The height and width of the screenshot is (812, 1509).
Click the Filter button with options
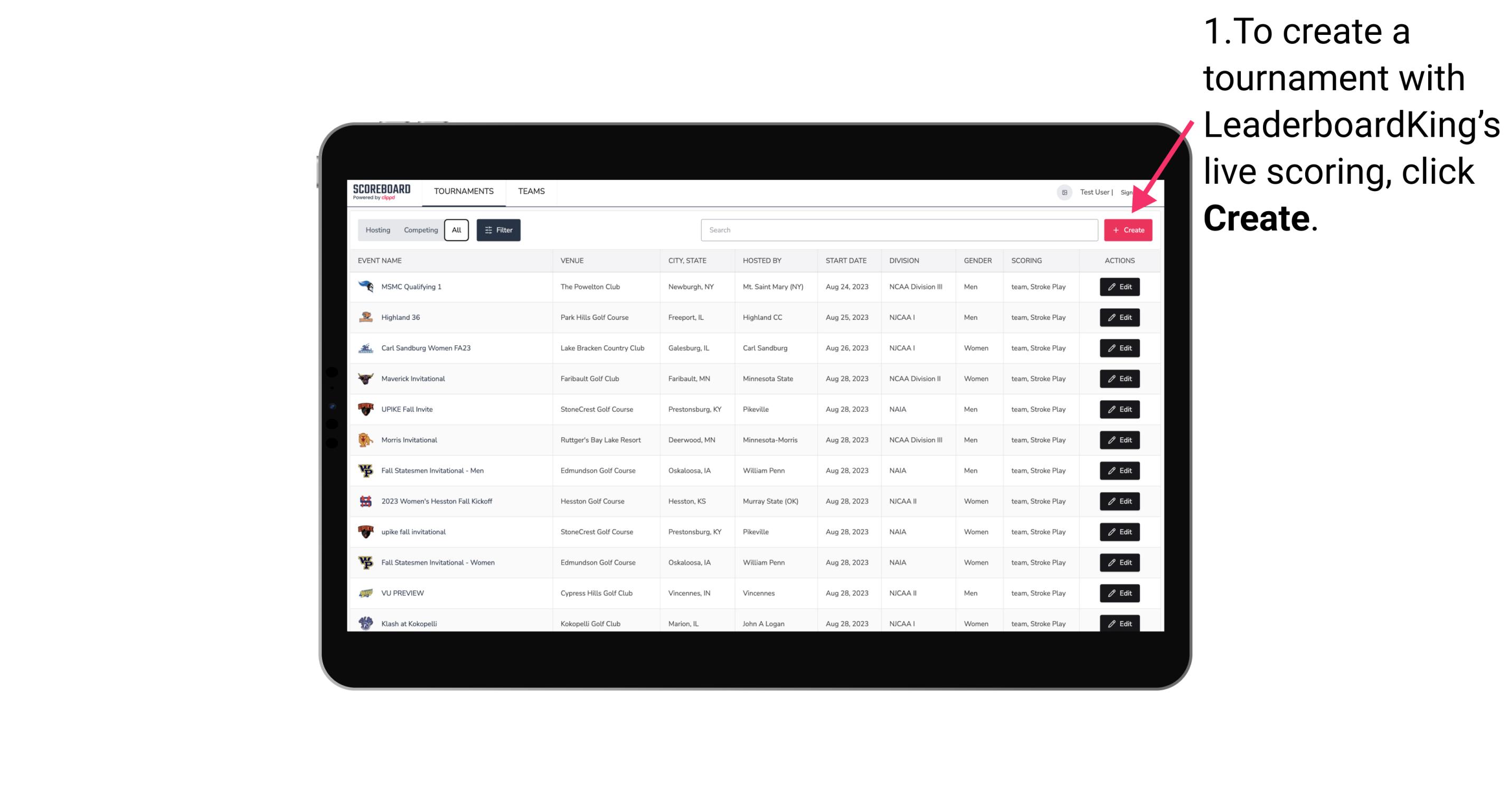coord(498,230)
